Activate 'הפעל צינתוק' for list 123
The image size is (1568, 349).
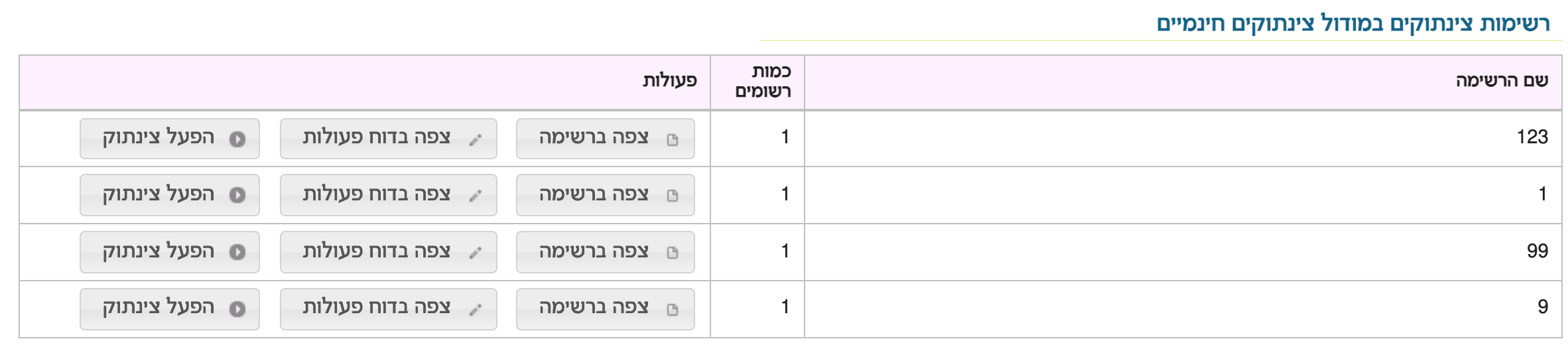click(170, 139)
